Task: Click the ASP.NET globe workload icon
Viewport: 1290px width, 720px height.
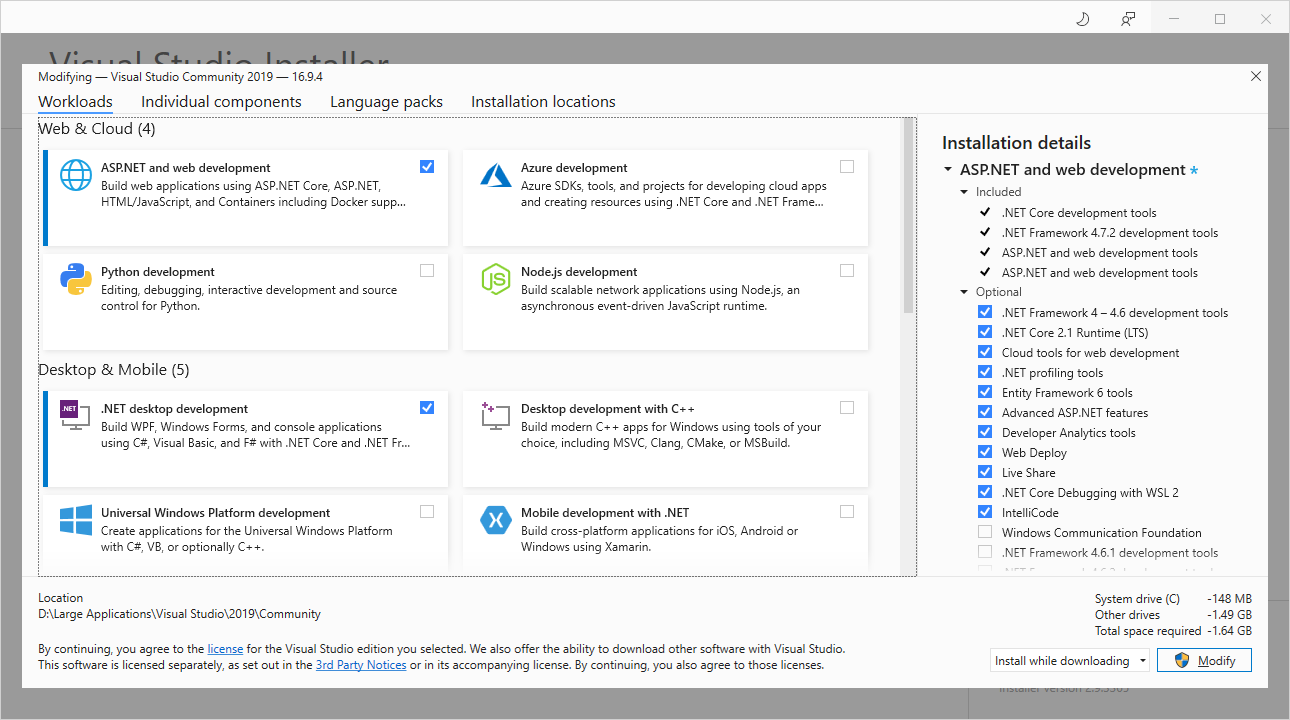Action: (76, 175)
